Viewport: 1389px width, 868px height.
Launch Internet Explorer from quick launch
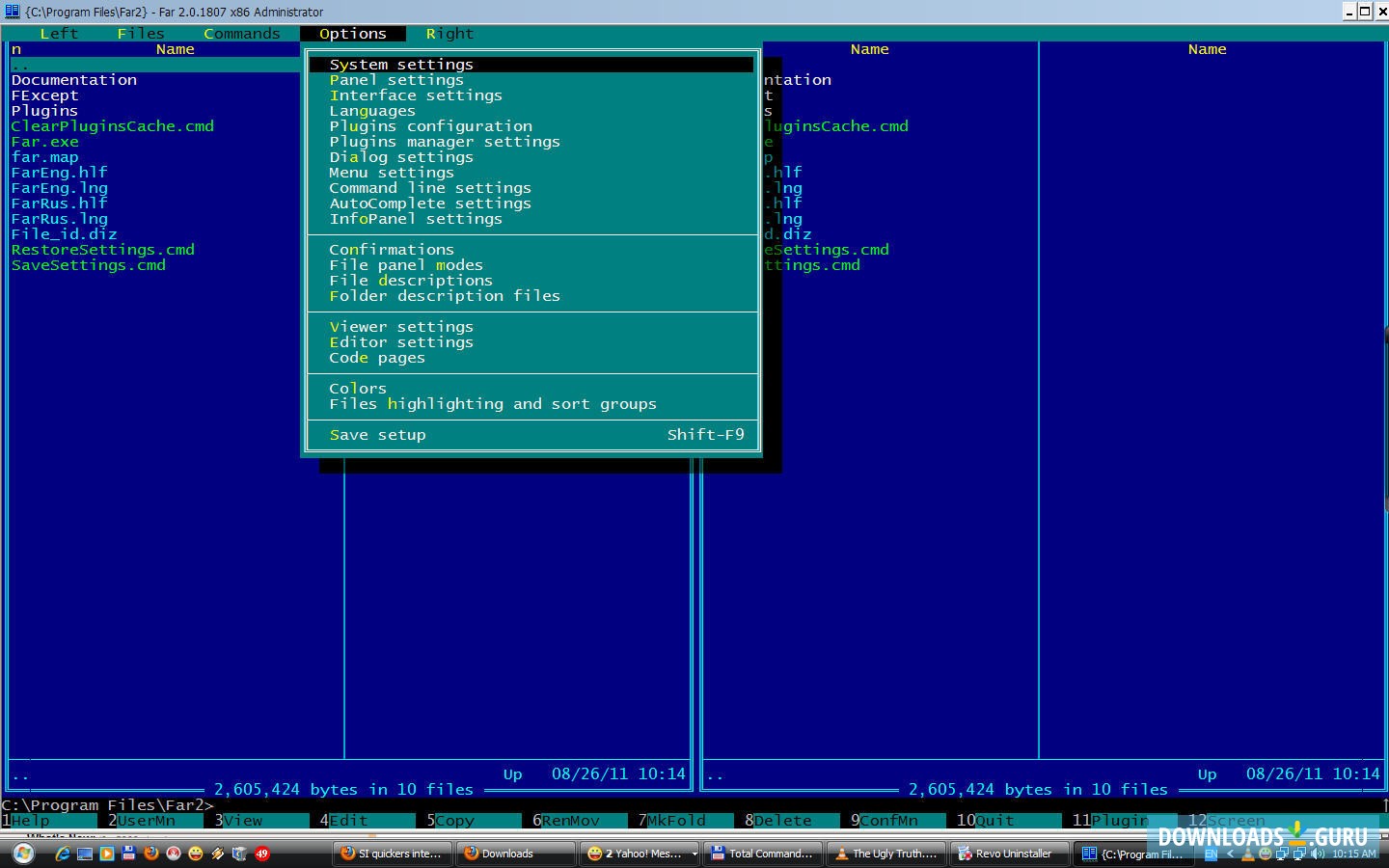pyautogui.click(x=63, y=854)
